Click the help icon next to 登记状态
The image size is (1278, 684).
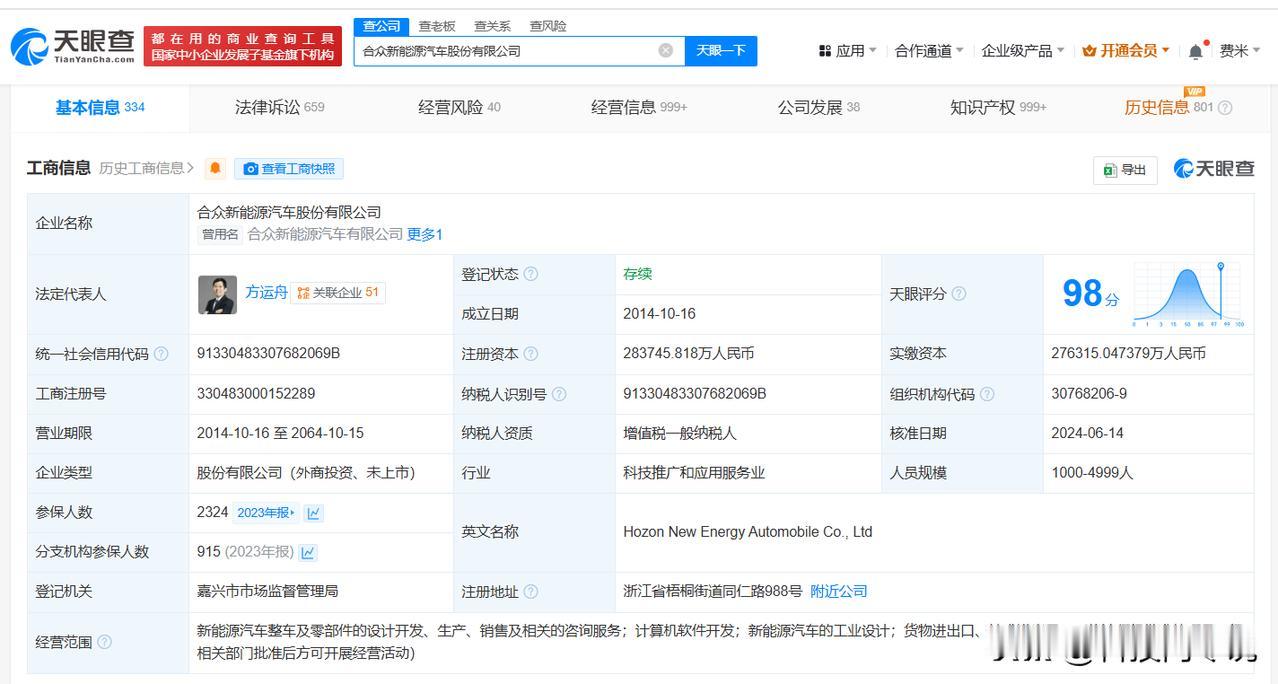(531, 274)
